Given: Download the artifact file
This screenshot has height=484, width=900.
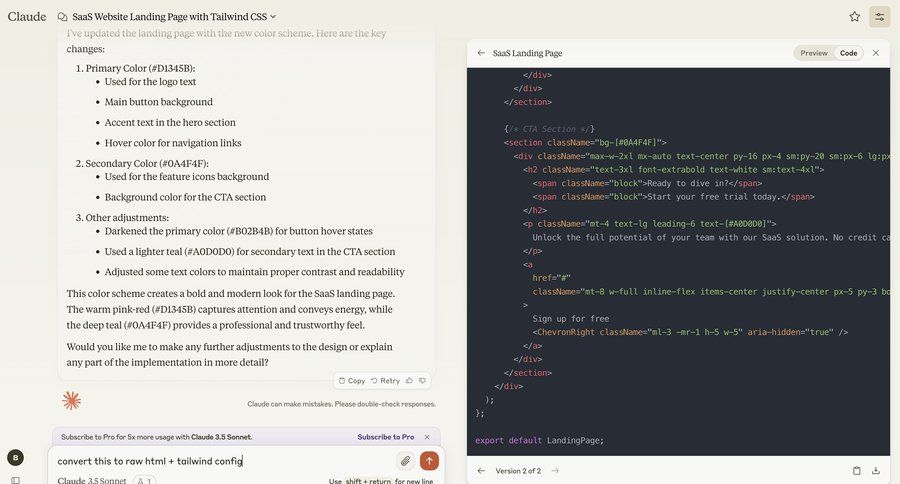Looking at the screenshot, I should coord(876,471).
